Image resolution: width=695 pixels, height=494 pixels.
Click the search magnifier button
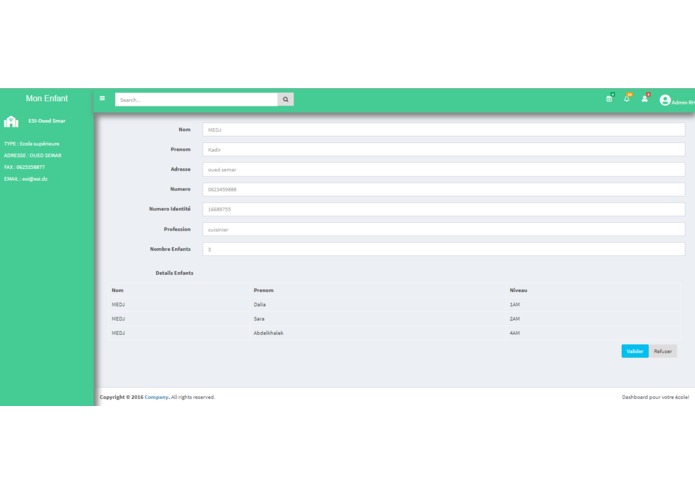(285, 100)
